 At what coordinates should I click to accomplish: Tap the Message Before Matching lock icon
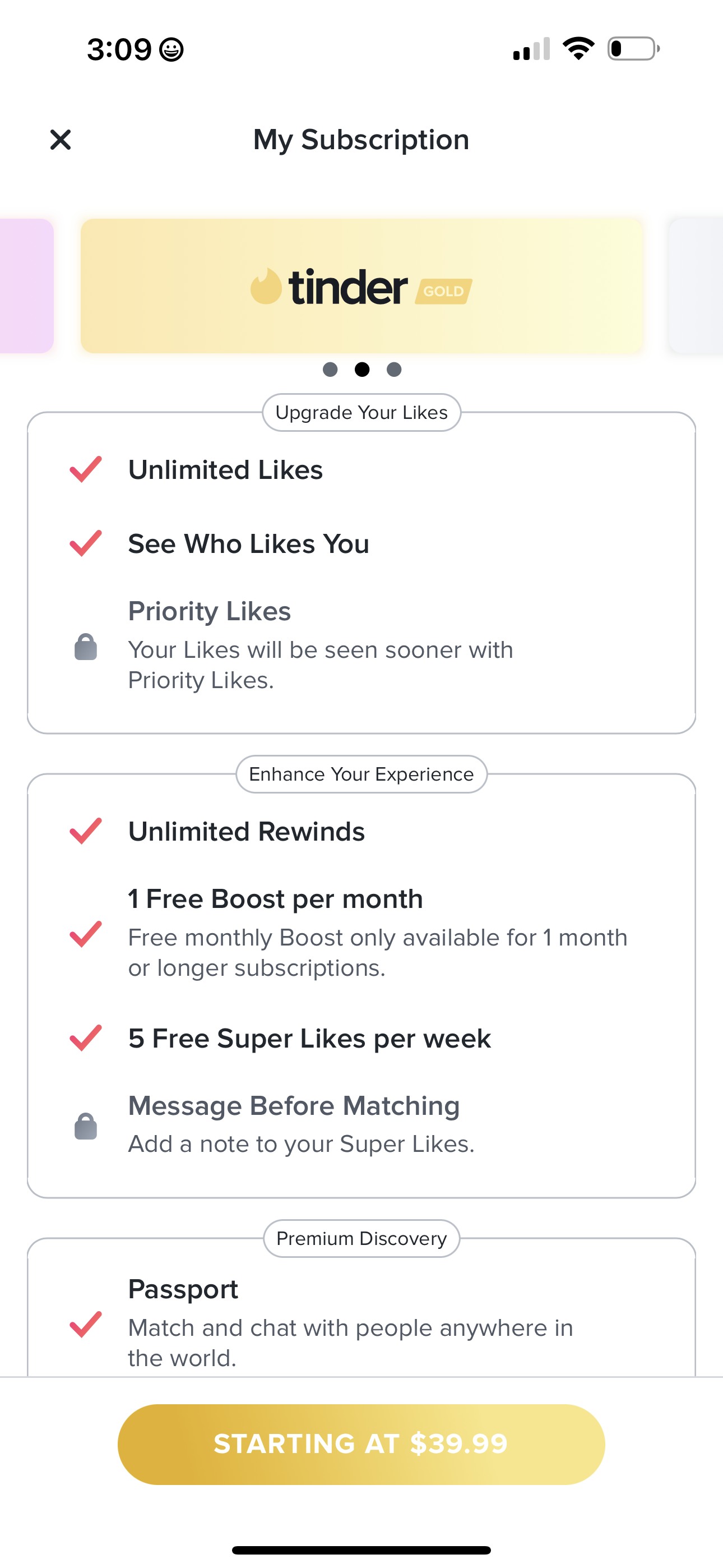(x=86, y=1126)
